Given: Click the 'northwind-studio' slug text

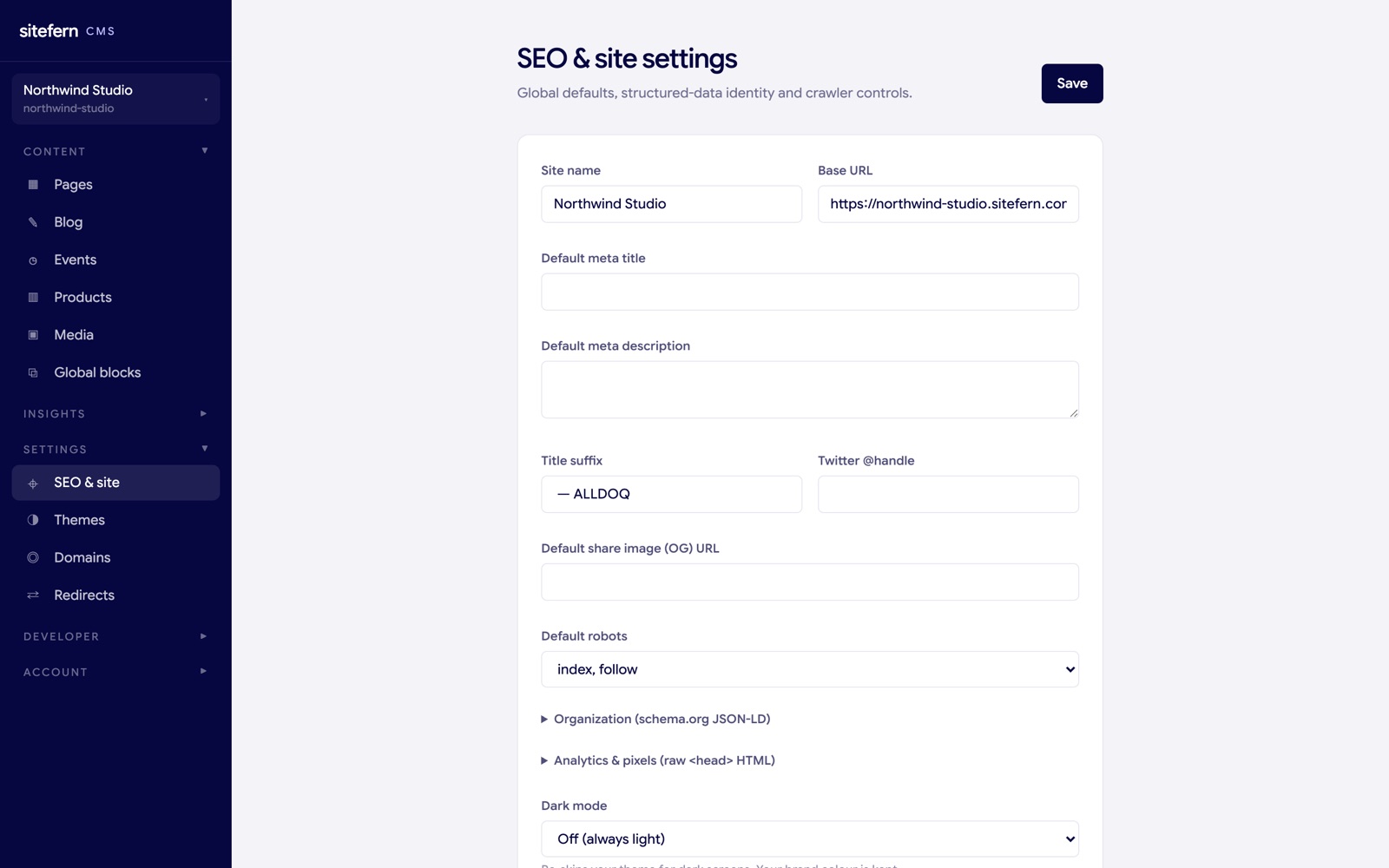Looking at the screenshot, I should click(x=69, y=108).
